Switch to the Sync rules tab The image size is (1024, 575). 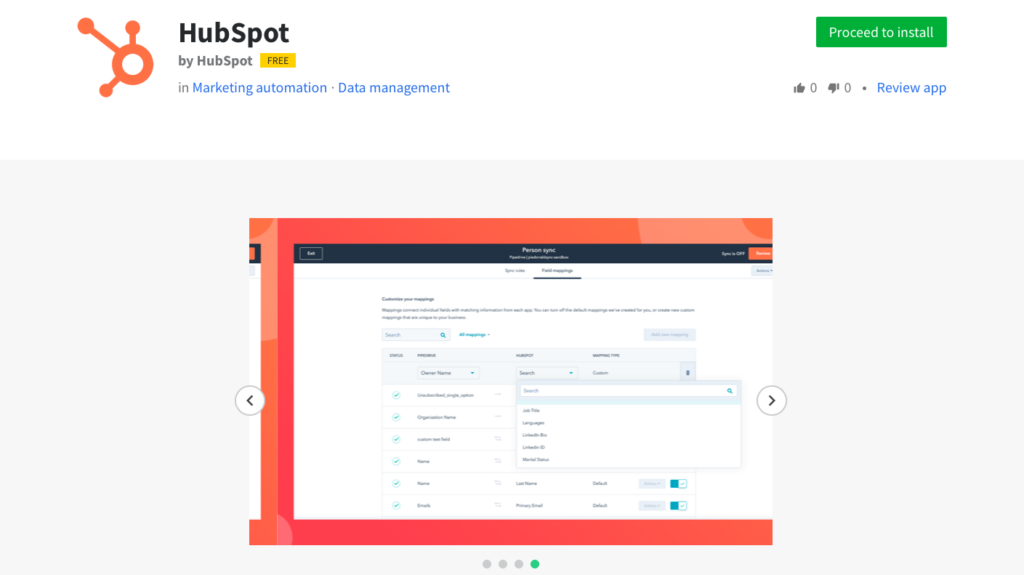(516, 272)
